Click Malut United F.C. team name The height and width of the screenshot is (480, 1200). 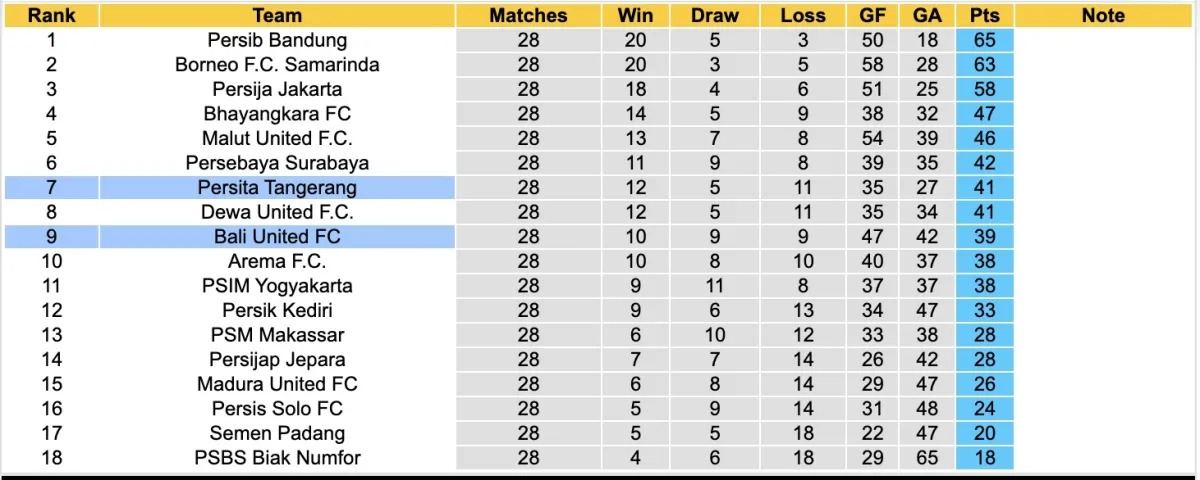coord(277,138)
